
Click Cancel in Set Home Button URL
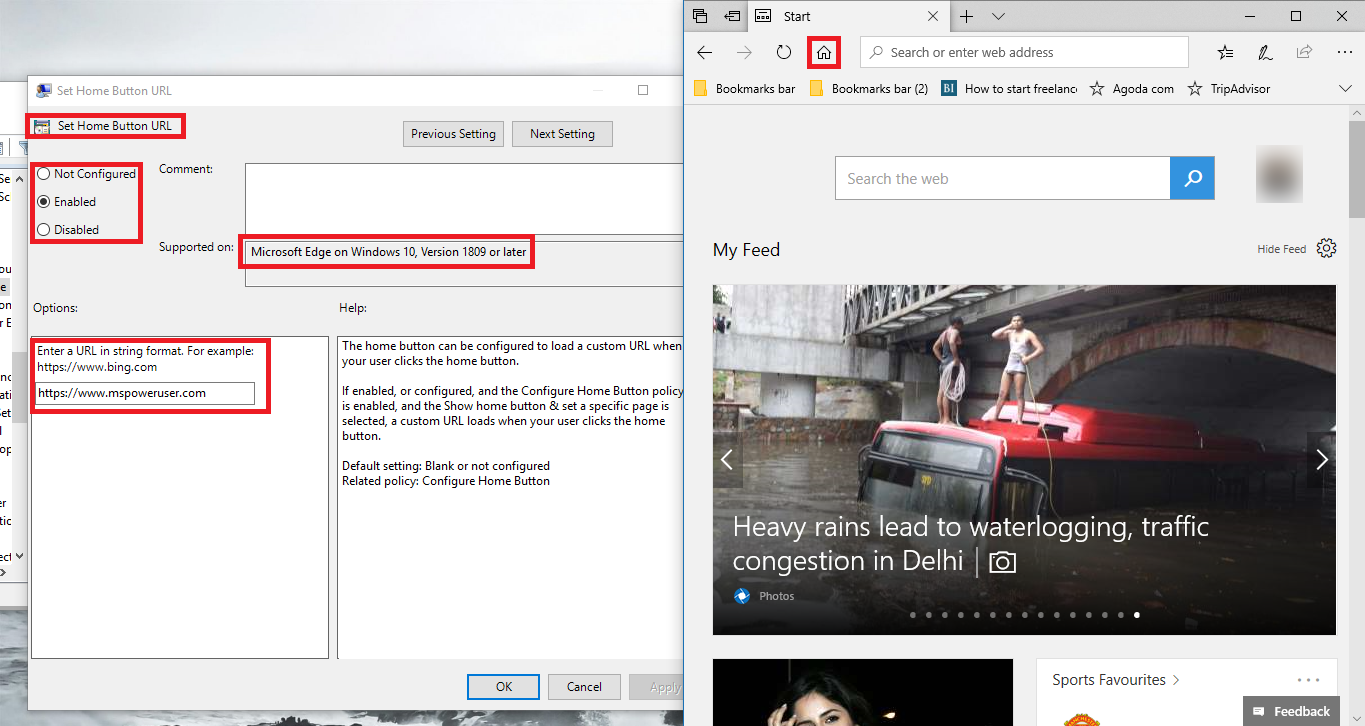pos(584,687)
